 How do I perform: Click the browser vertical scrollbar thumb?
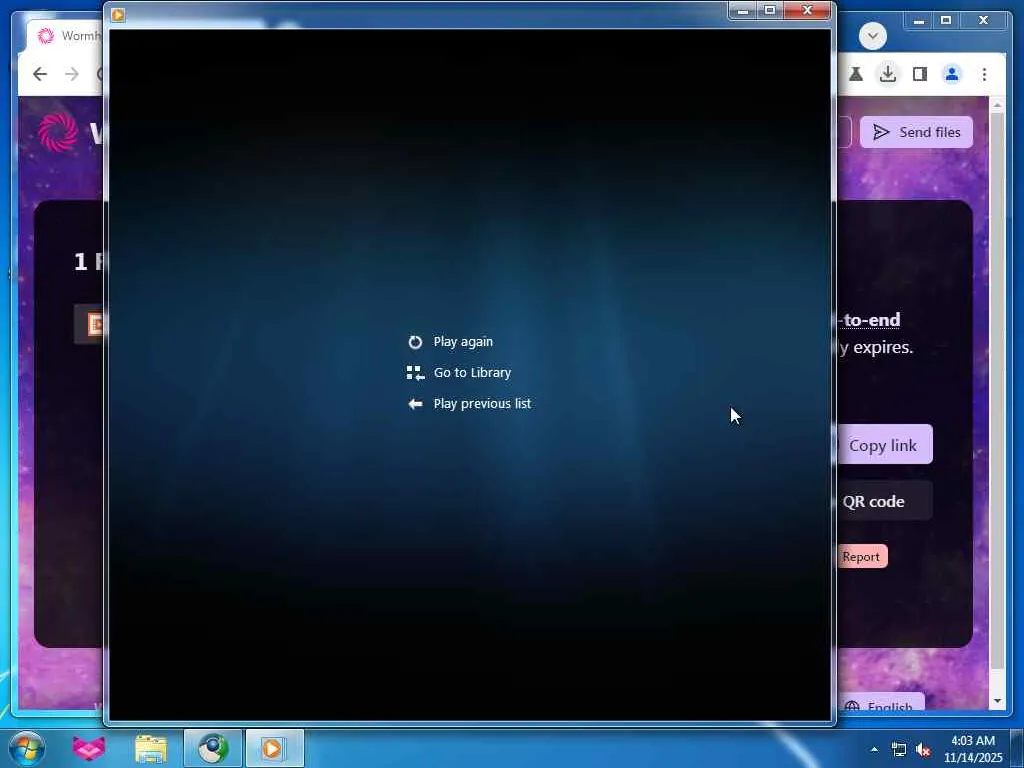pyautogui.click(x=997, y=391)
